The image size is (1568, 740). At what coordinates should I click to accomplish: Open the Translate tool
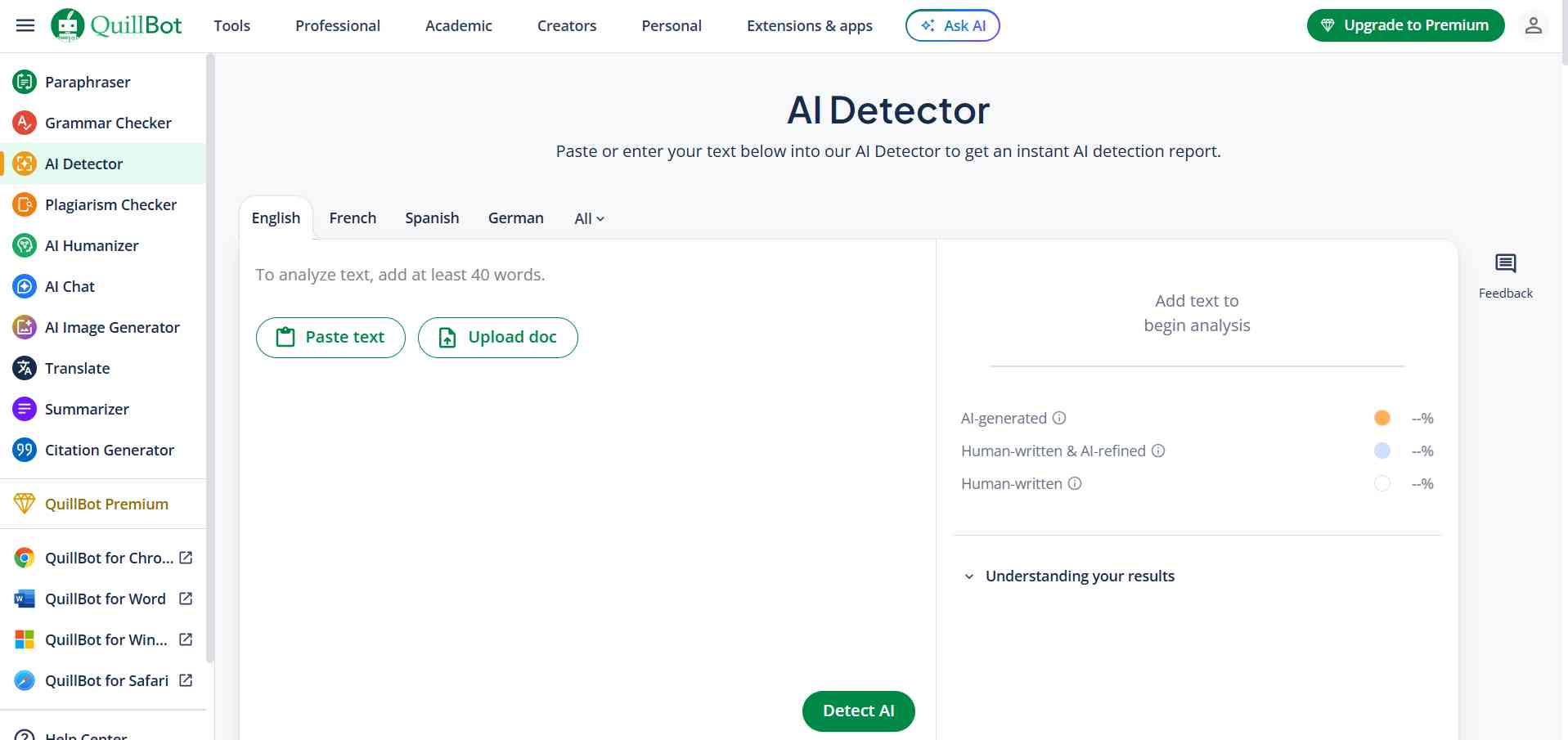pos(77,368)
